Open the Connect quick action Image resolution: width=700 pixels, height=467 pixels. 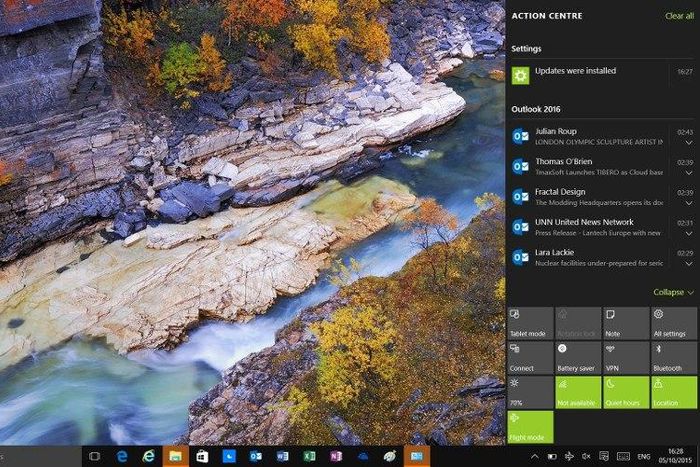[530, 358]
